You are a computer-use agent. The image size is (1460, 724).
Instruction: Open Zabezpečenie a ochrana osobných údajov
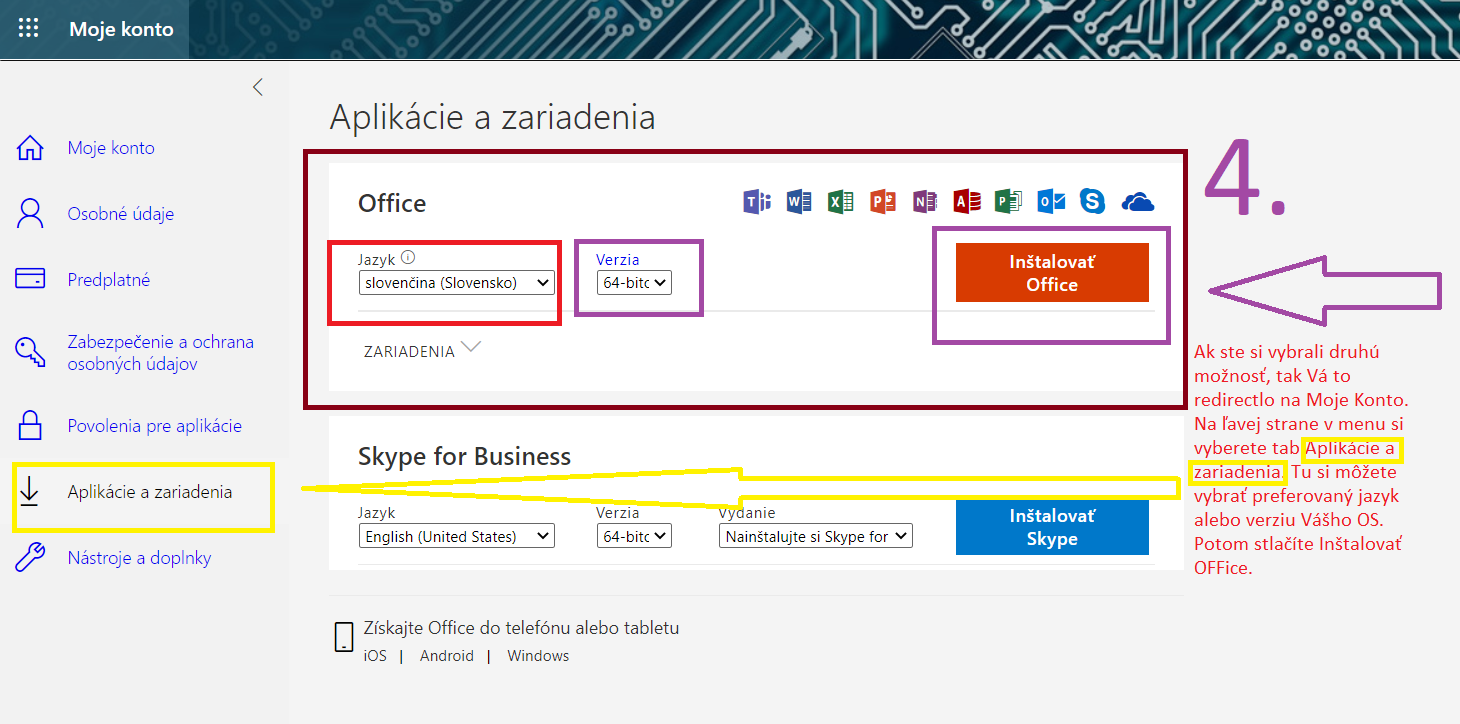click(x=161, y=353)
